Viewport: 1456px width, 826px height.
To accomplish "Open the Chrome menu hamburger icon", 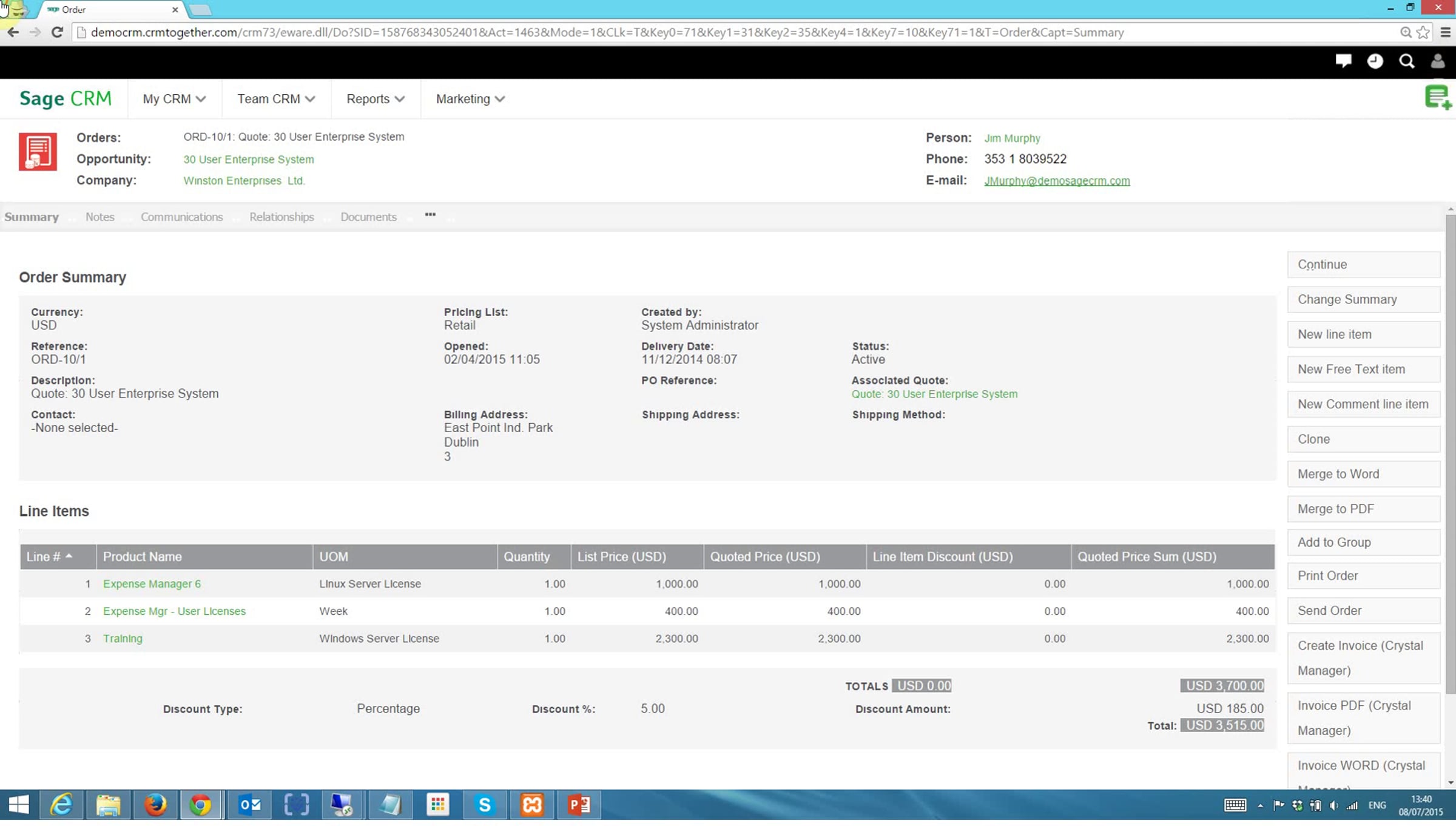I will pos(1445,32).
